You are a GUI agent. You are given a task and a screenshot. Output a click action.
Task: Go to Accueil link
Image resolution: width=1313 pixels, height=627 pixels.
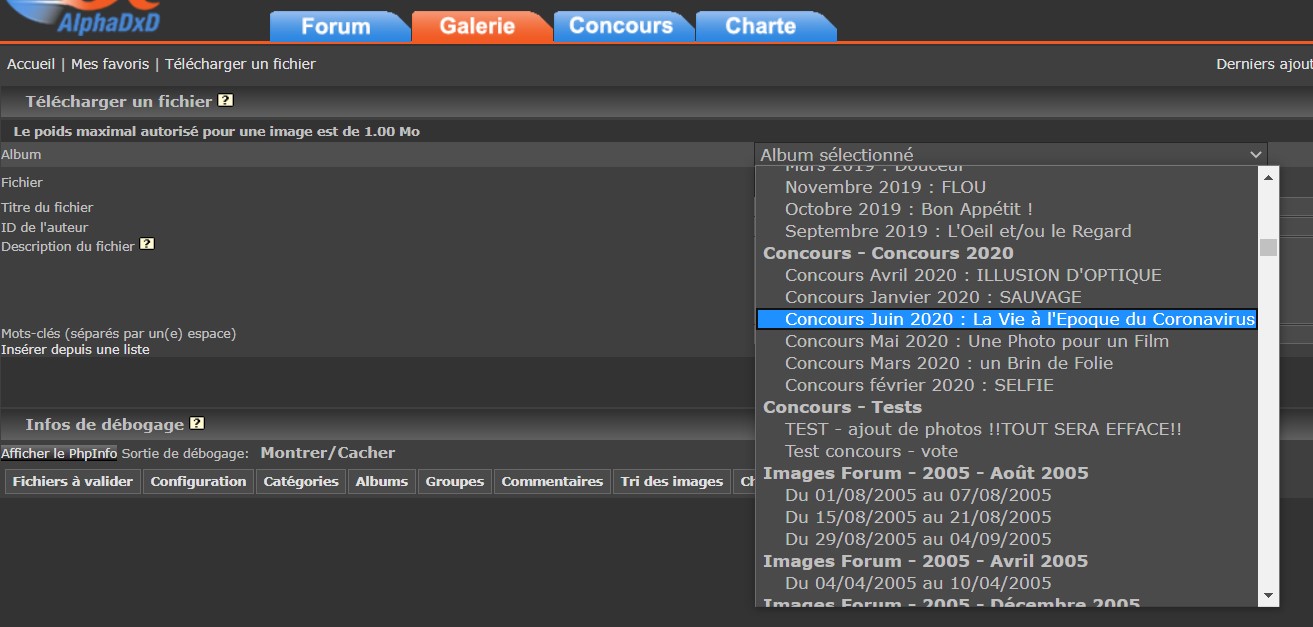click(31, 64)
